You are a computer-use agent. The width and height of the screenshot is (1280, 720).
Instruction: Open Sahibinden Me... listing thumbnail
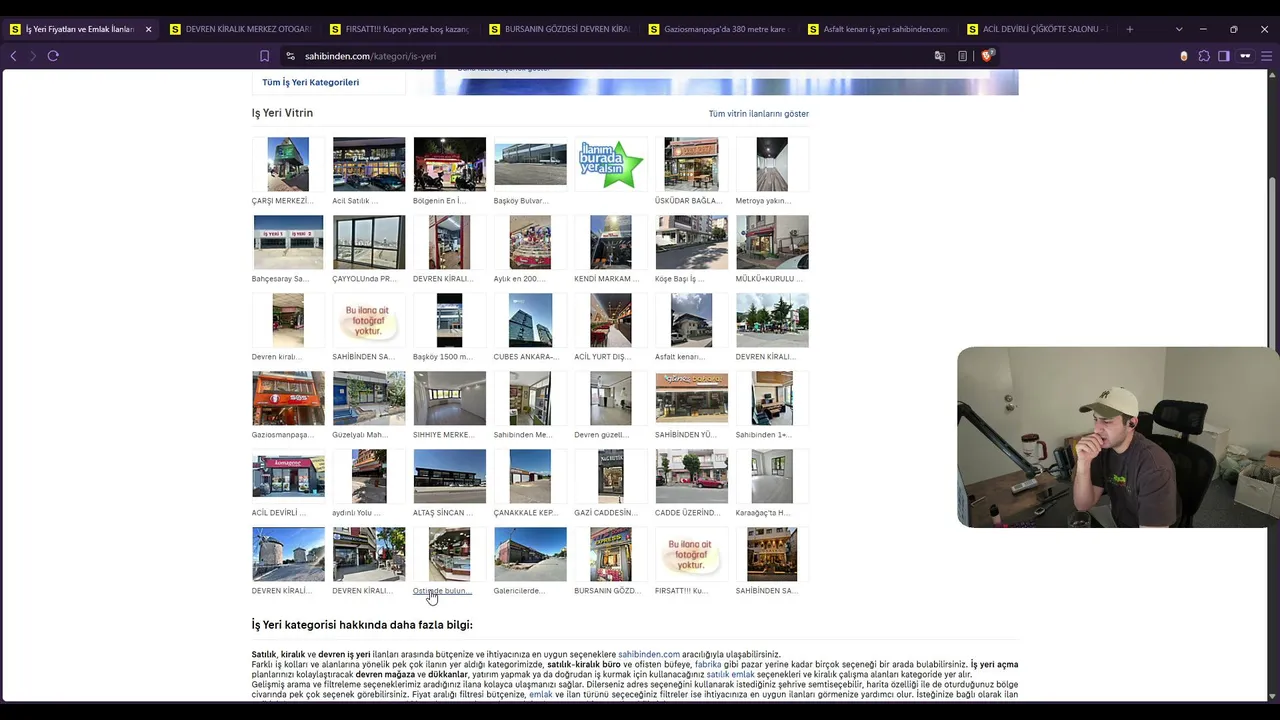[530, 398]
